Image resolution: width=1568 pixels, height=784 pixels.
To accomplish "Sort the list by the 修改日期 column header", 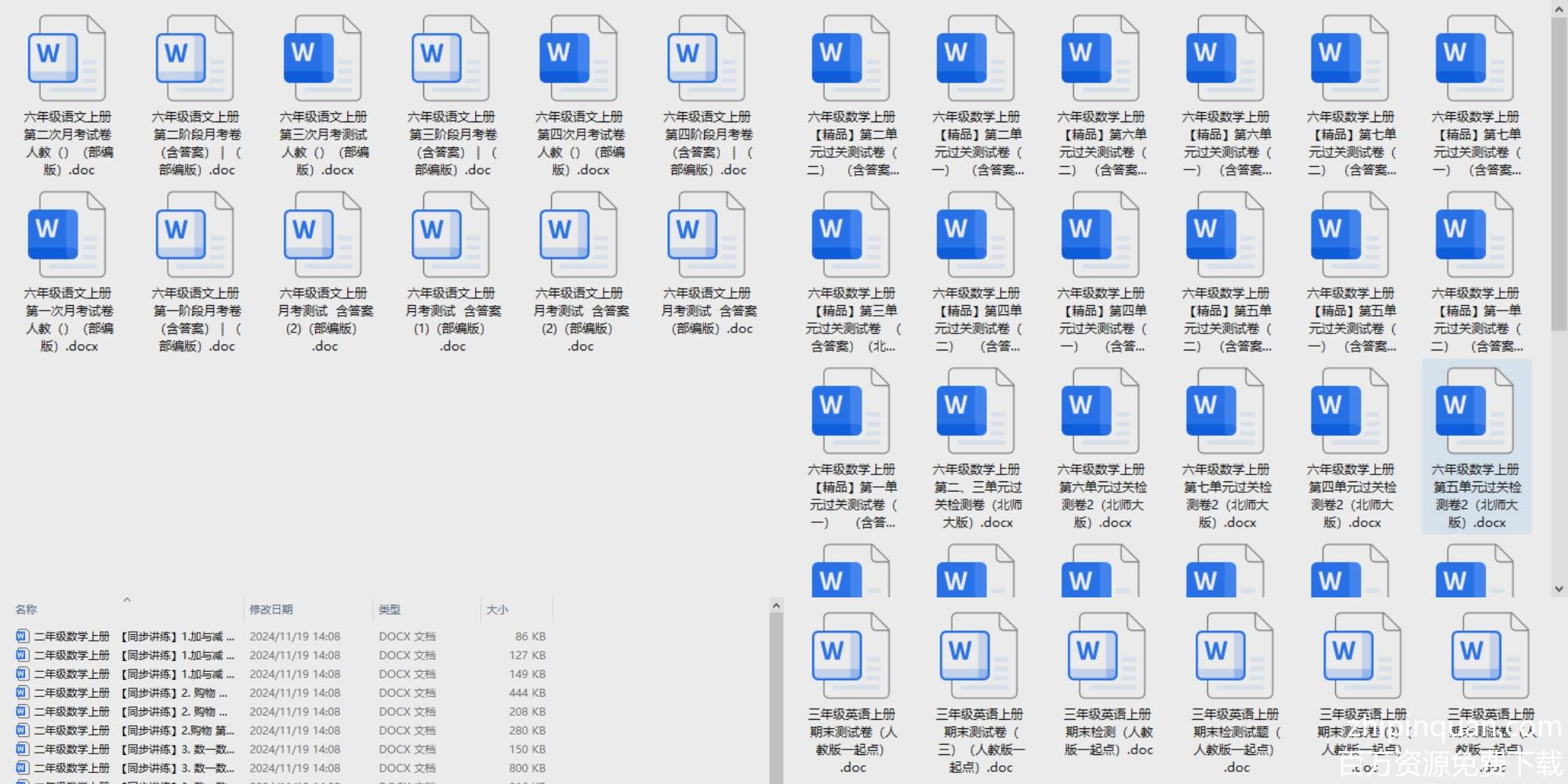I will coord(271,609).
